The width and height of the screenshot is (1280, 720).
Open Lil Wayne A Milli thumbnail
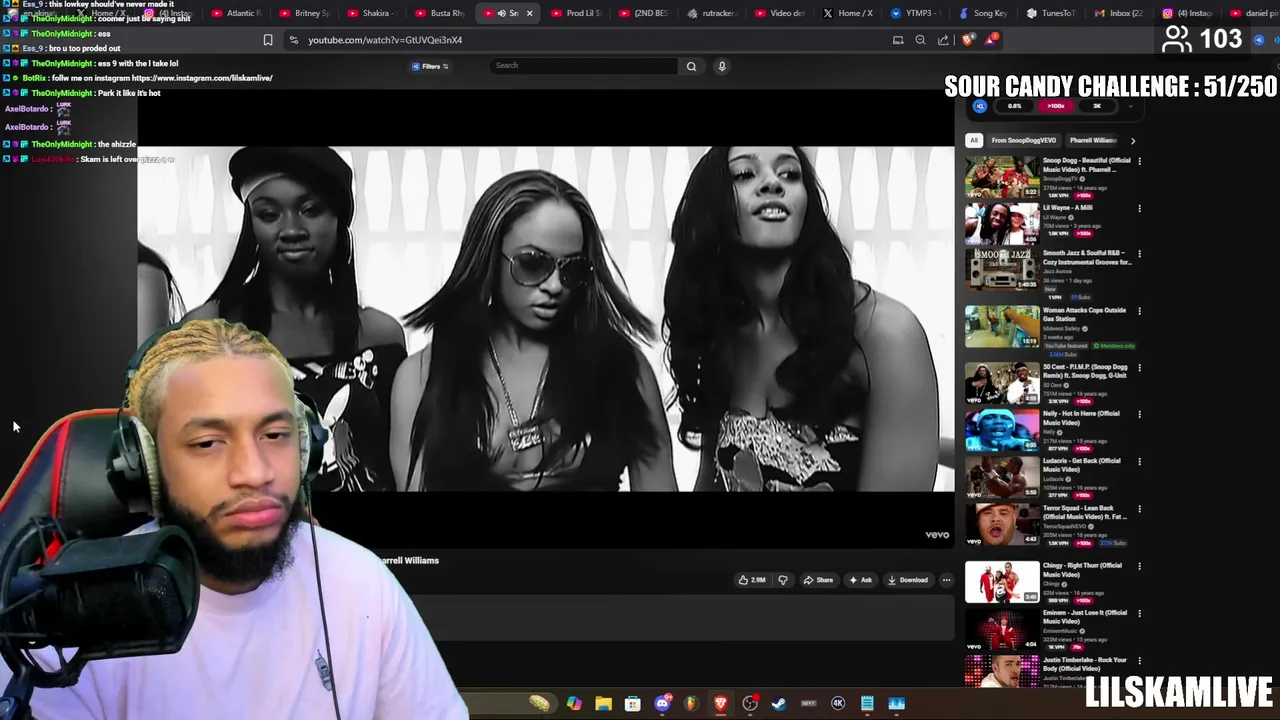(1002, 224)
